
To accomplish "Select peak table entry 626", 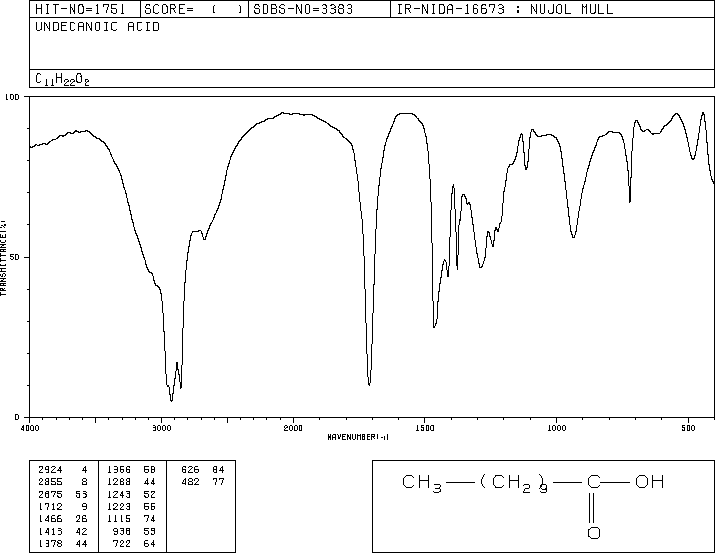I will point(191,470).
